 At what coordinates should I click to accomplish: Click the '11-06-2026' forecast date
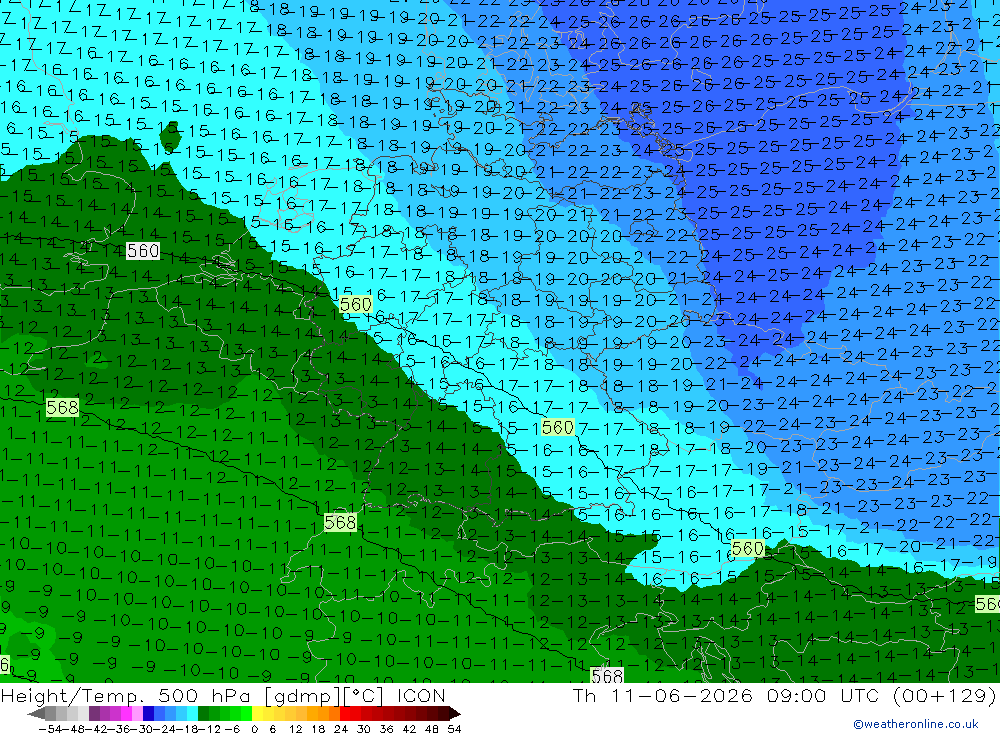682,696
